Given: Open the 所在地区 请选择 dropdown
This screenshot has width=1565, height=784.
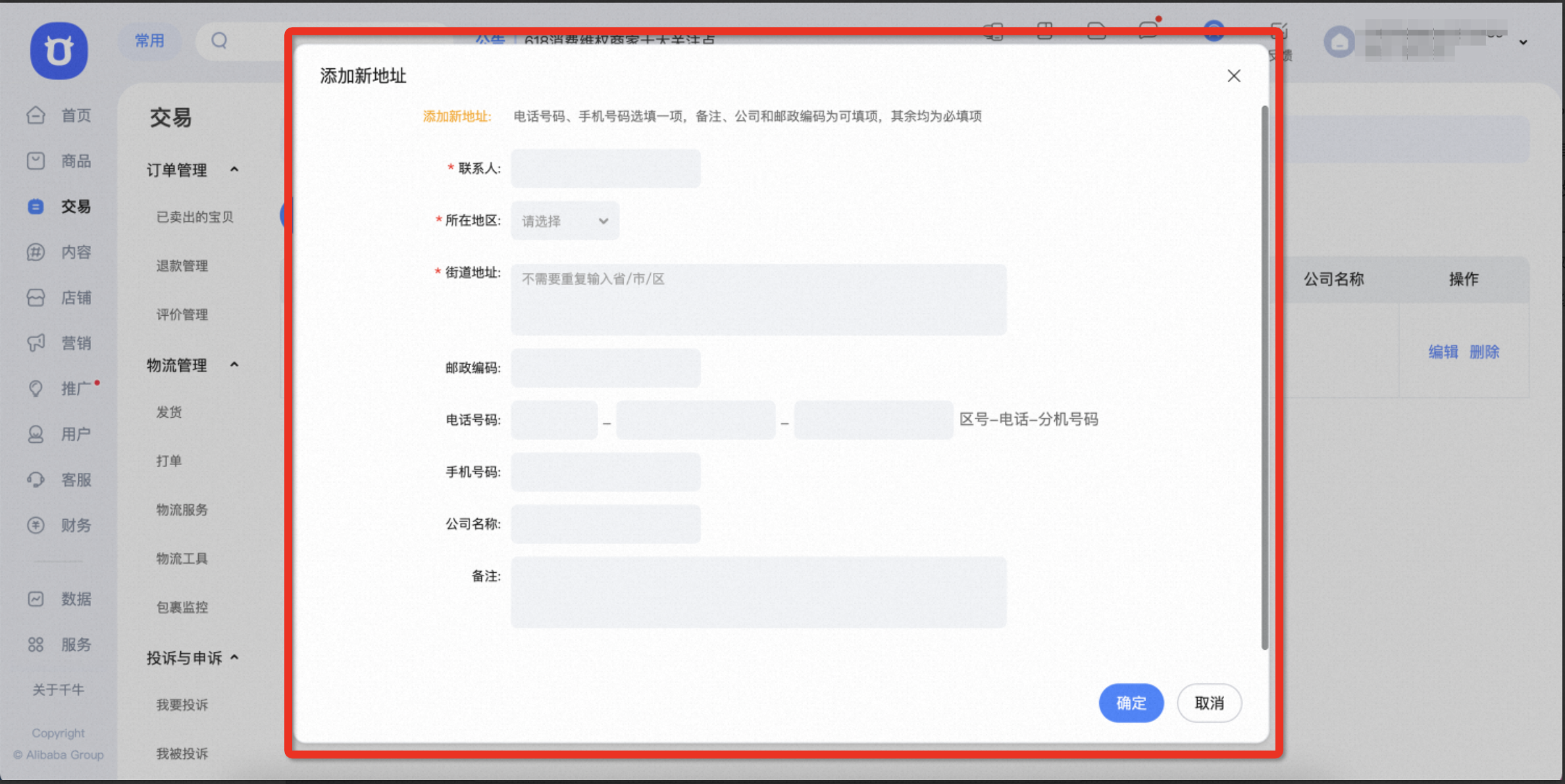Looking at the screenshot, I should 565,221.
